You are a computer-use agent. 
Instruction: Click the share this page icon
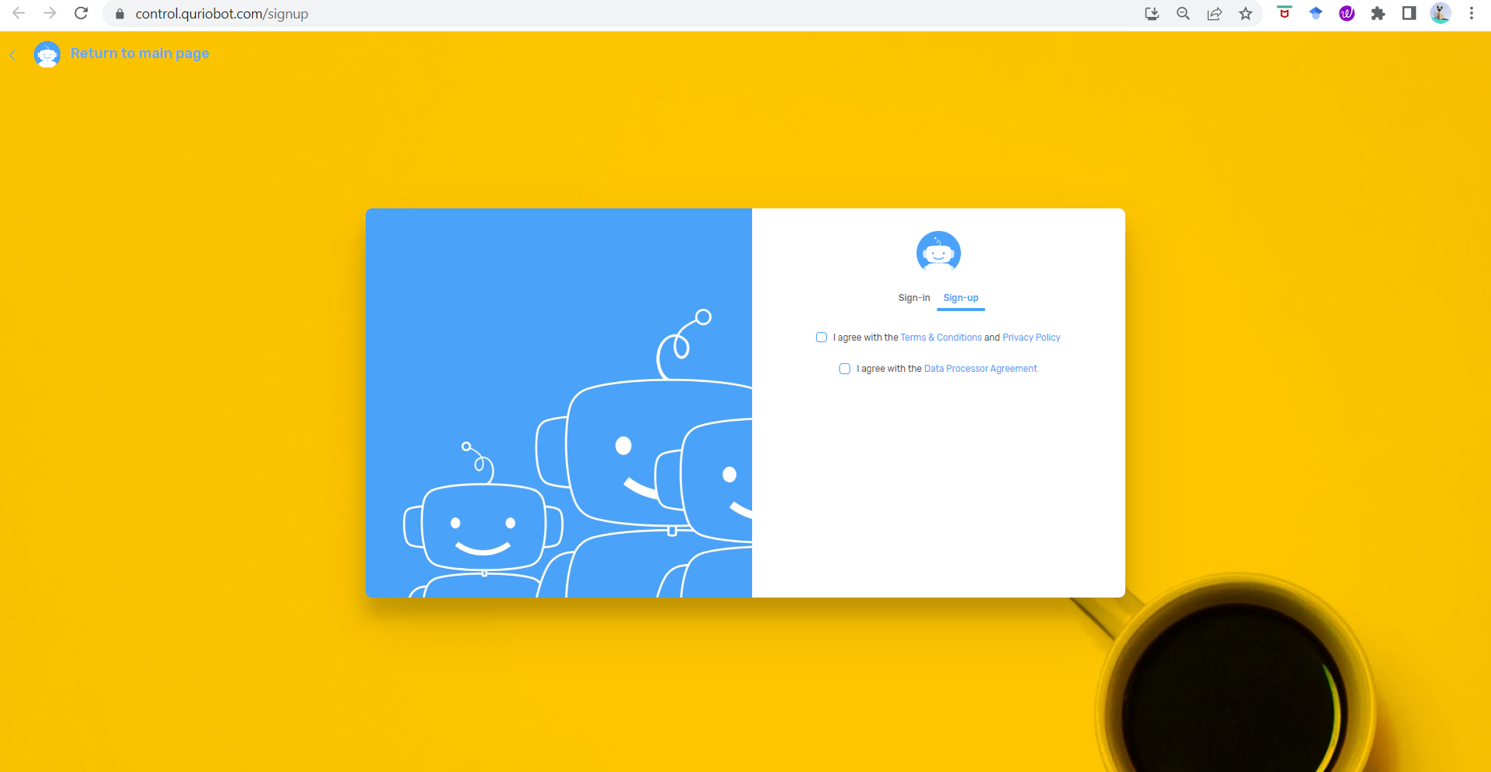pos(1214,14)
